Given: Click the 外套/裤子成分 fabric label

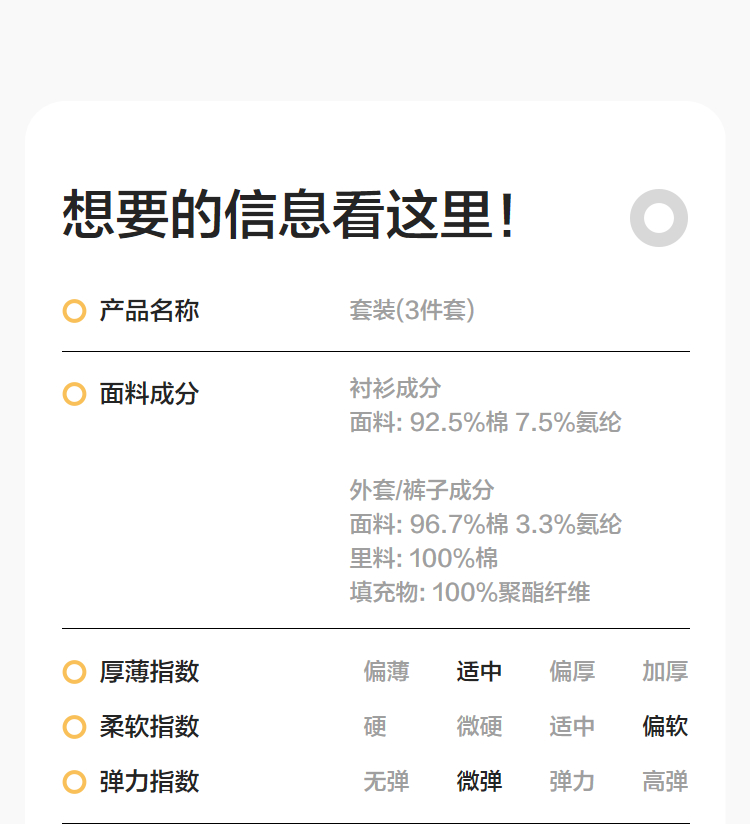Looking at the screenshot, I should tap(422, 490).
